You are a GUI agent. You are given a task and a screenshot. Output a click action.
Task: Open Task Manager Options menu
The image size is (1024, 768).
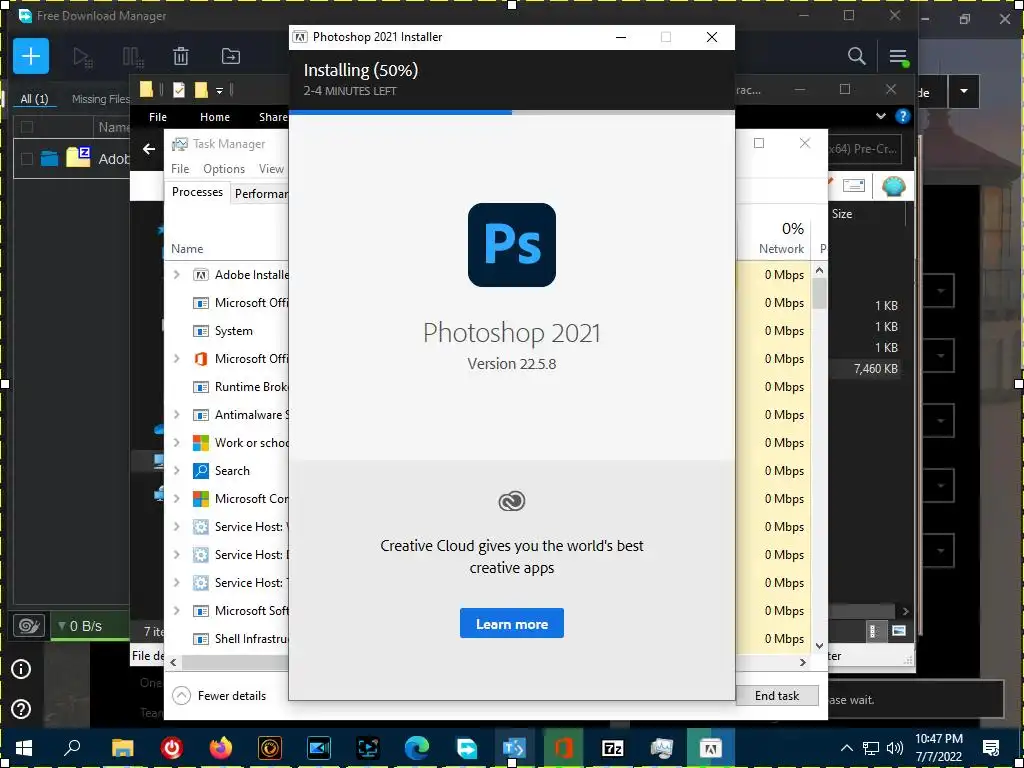click(224, 168)
